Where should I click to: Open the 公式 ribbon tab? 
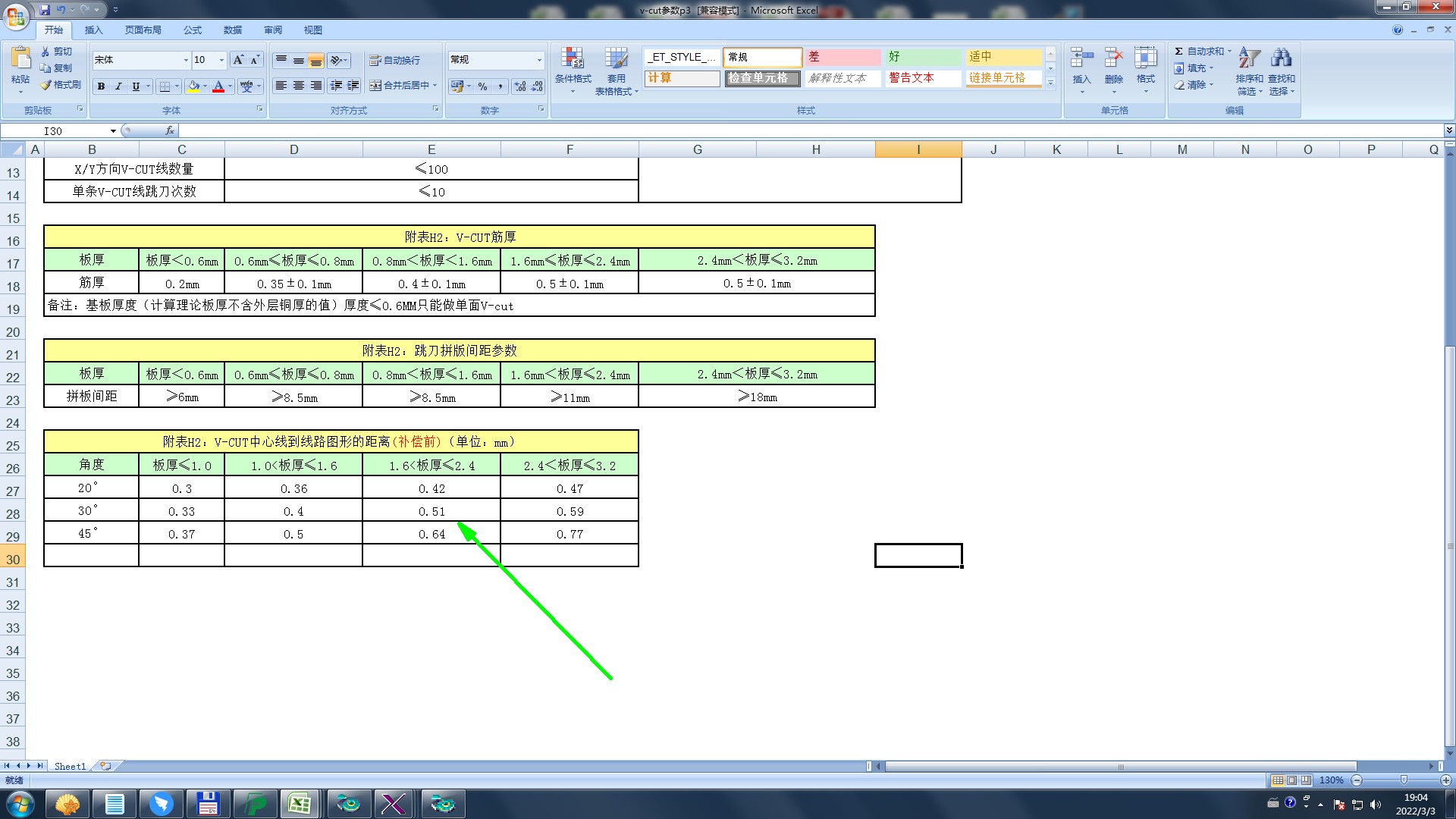click(x=193, y=30)
